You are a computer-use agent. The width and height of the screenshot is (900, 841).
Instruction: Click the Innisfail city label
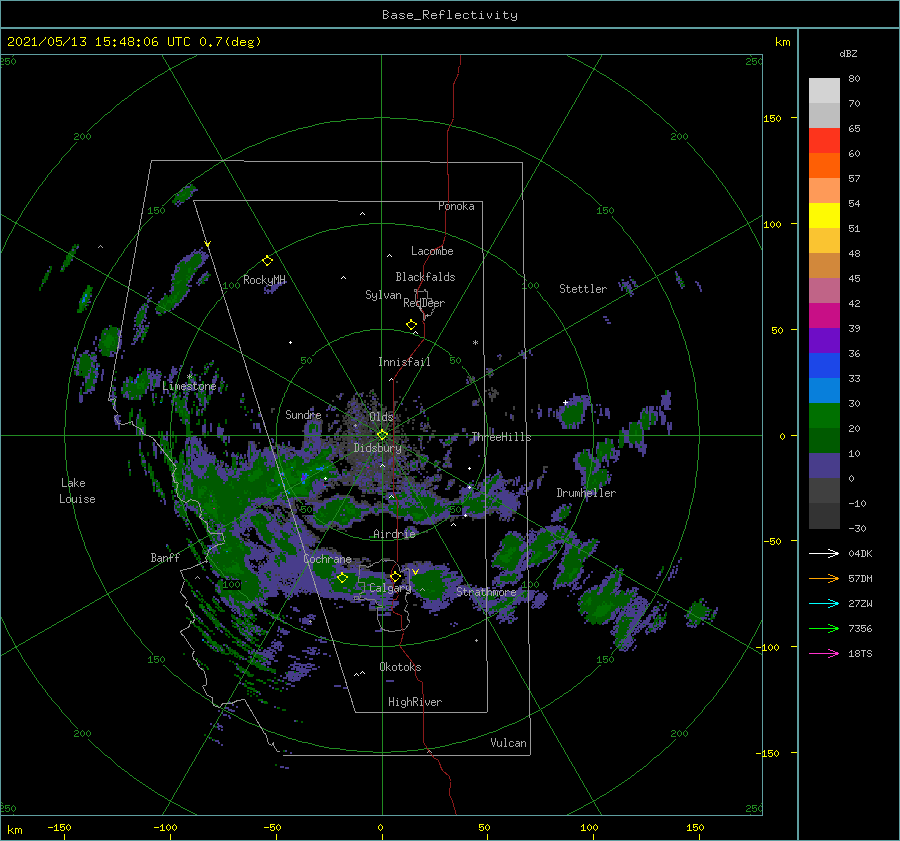(x=404, y=362)
